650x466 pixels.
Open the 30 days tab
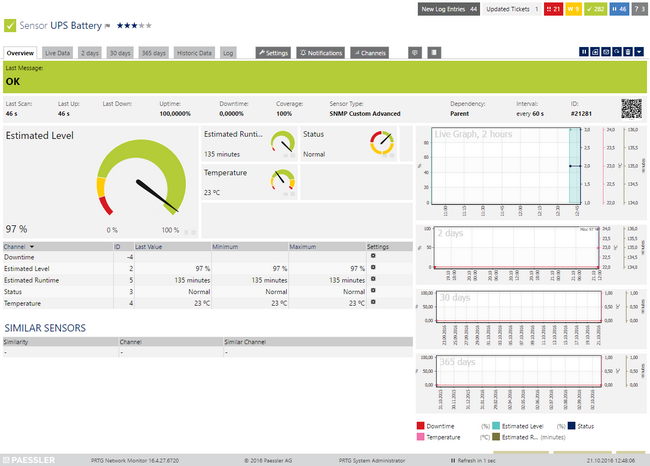pos(120,53)
